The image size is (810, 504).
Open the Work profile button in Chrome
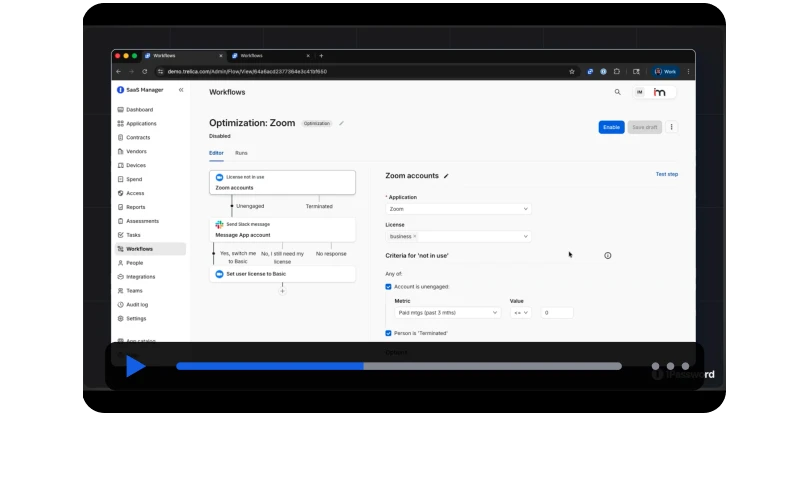click(x=665, y=72)
